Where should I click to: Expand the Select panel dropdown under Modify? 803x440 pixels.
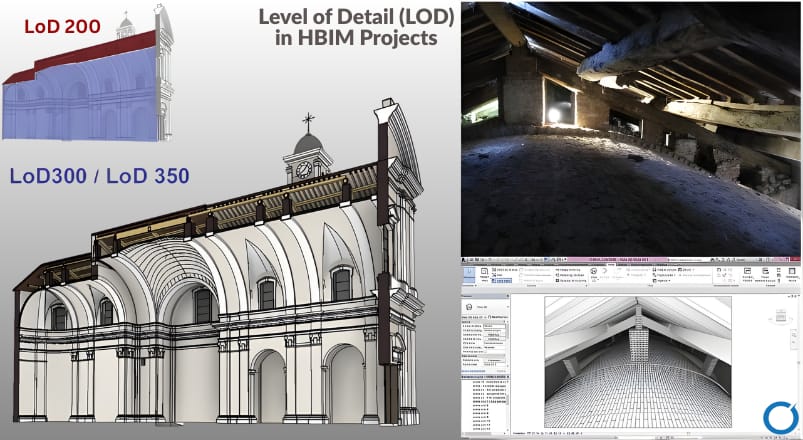[x=470, y=285]
